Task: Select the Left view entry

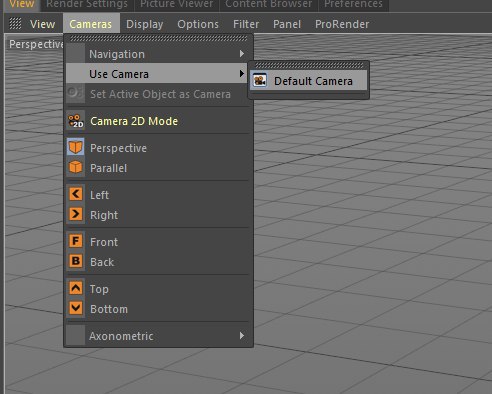Action: click(x=158, y=195)
